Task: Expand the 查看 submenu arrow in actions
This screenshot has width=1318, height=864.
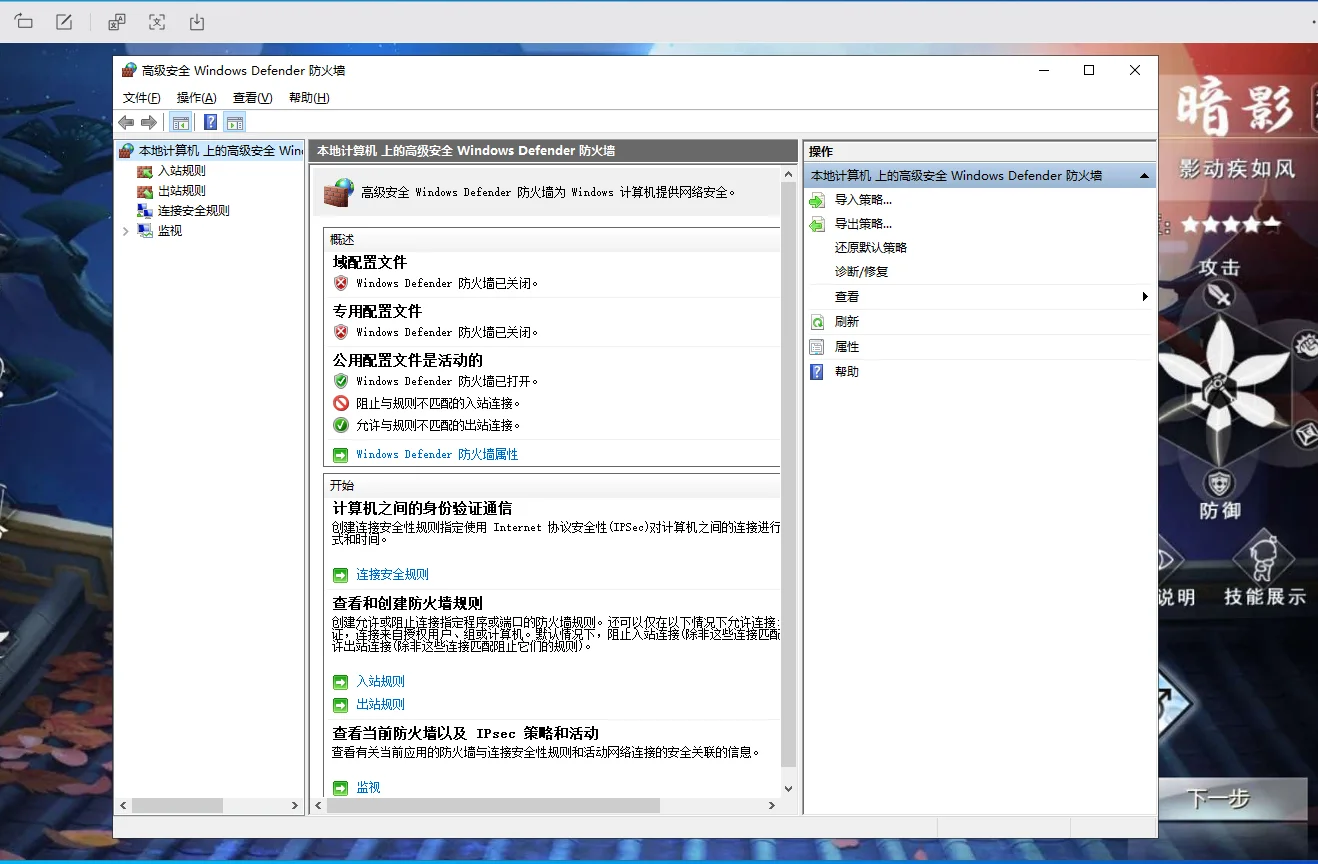Action: (1145, 297)
